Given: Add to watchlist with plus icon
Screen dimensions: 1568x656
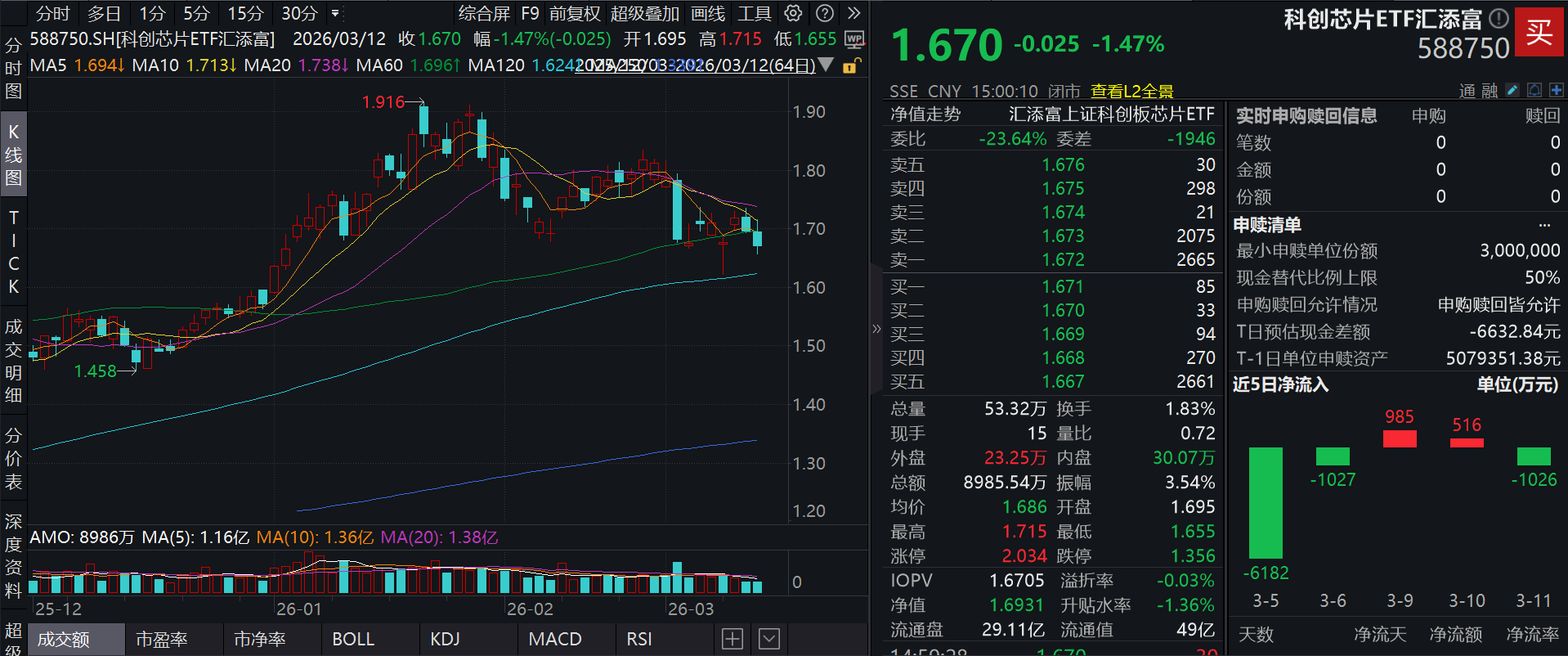Looking at the screenshot, I should click(x=1556, y=90).
